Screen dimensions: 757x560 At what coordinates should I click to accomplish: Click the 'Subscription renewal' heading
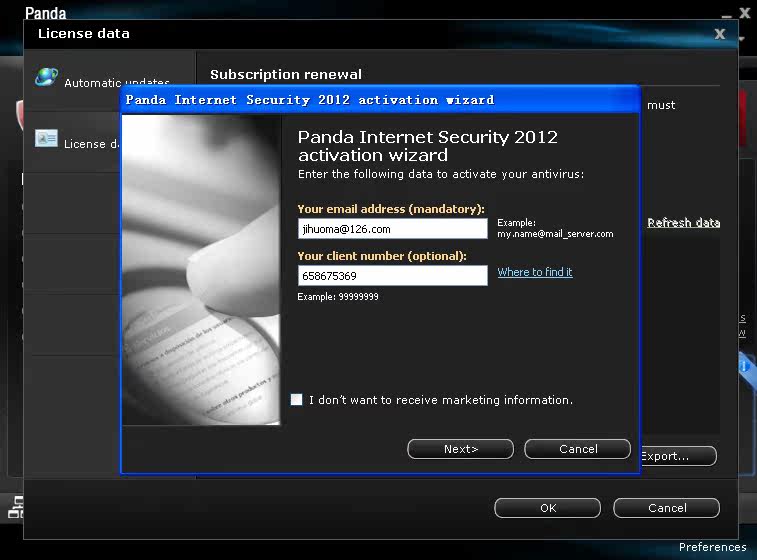click(286, 74)
